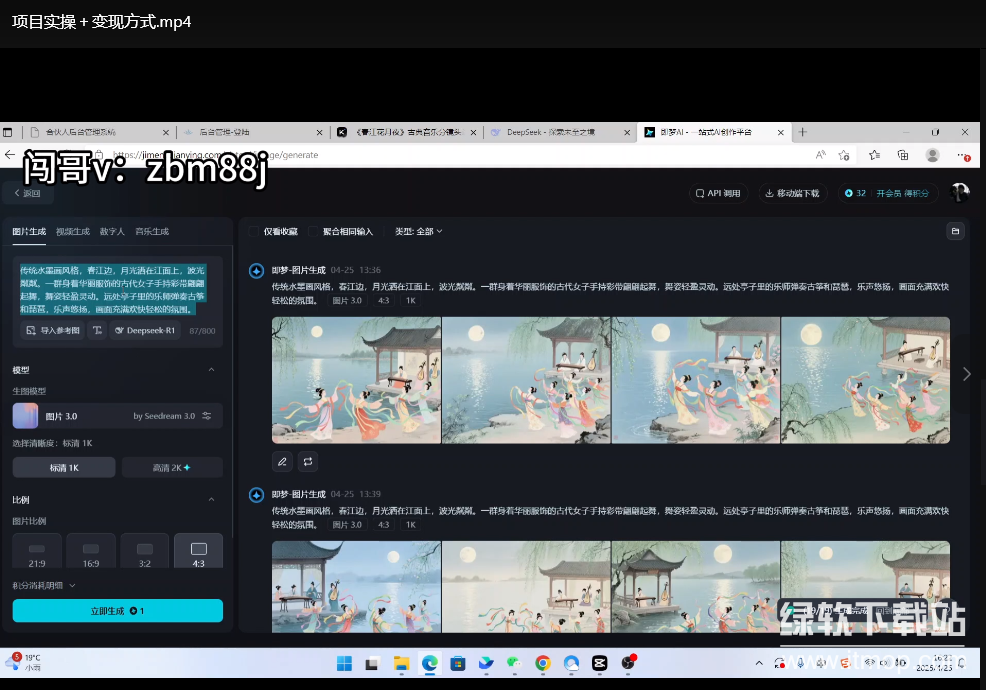Click the Deepseek-R1 prompt helper button
Image resolution: width=986 pixels, height=690 pixels.
[x=145, y=330]
